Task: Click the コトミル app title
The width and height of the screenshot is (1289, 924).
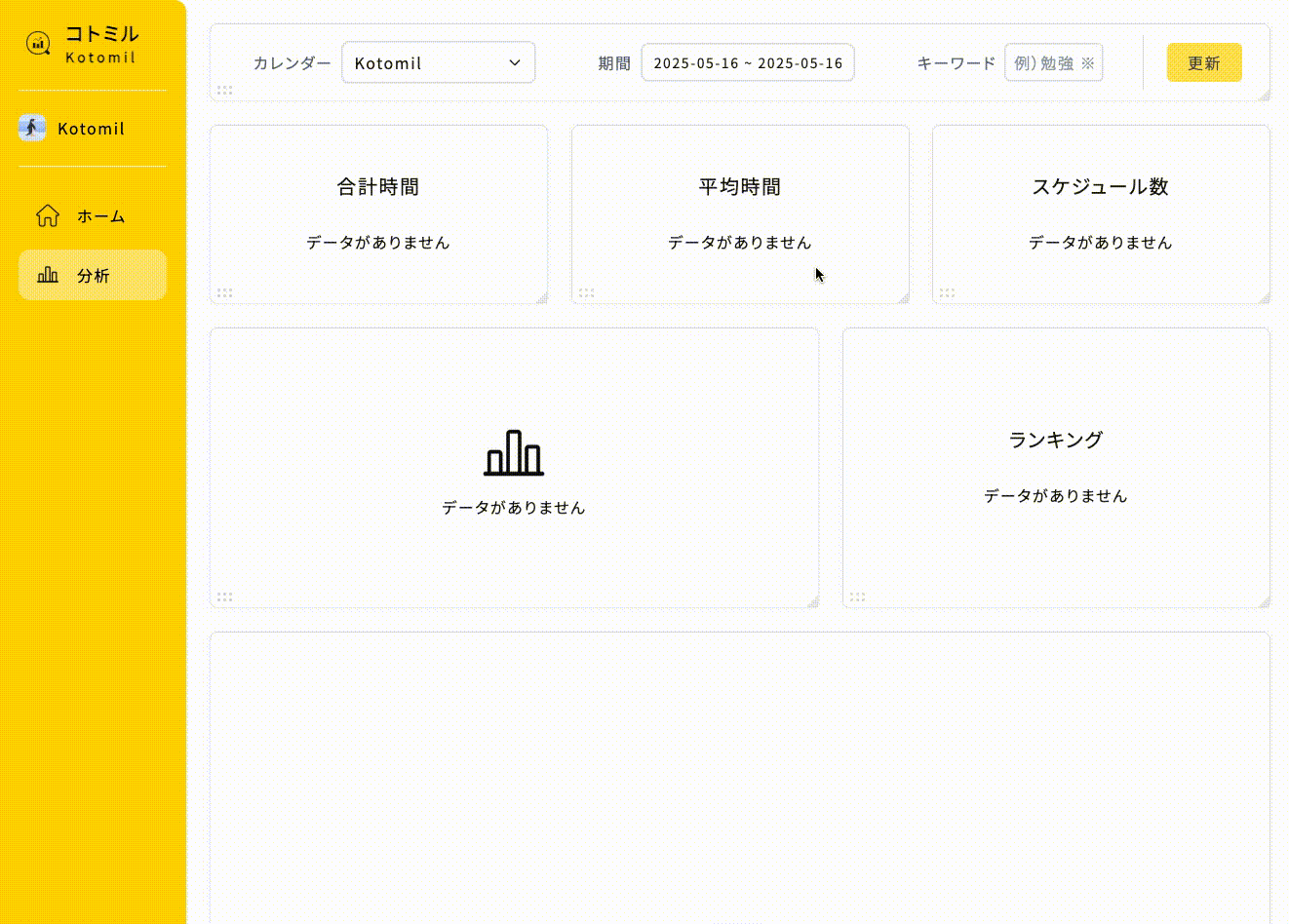Action: (x=101, y=34)
